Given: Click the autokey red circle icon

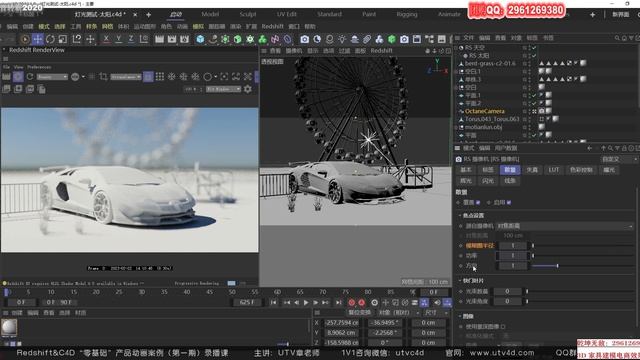Looking at the screenshot, I should click(361, 302).
